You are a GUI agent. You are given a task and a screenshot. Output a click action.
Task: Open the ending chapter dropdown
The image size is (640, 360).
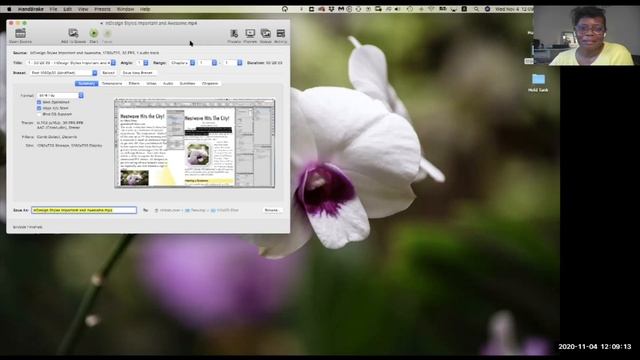[x=233, y=63]
